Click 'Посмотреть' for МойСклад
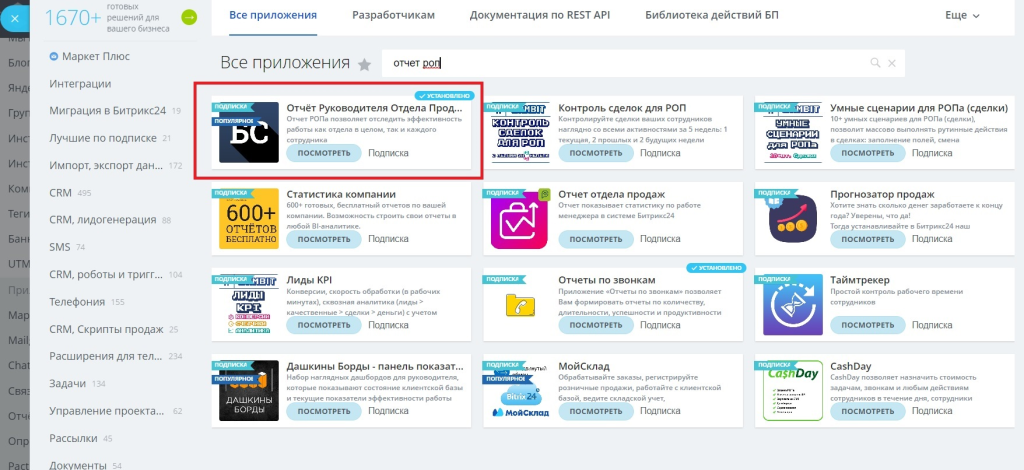 pos(596,411)
